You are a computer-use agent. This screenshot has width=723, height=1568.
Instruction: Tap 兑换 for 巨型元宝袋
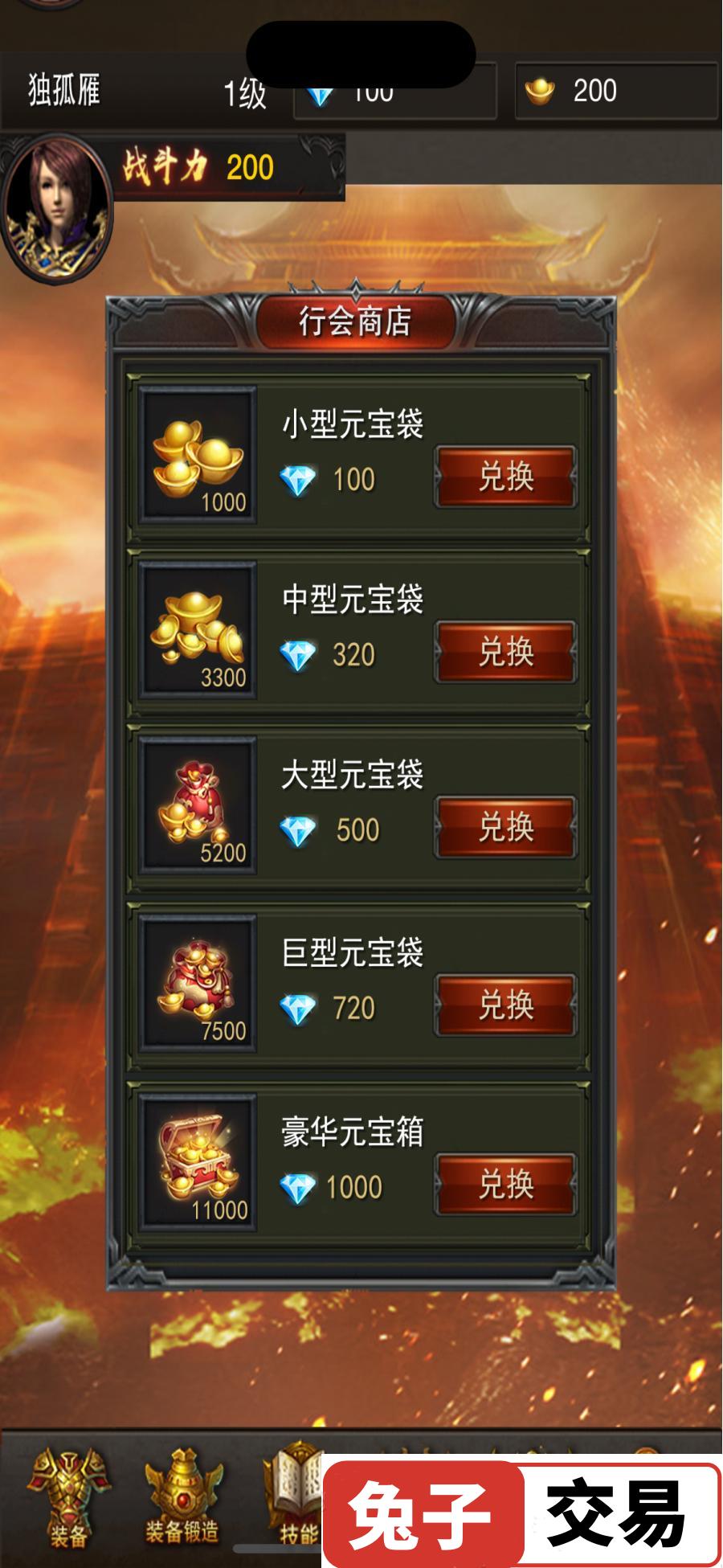[x=505, y=1005]
